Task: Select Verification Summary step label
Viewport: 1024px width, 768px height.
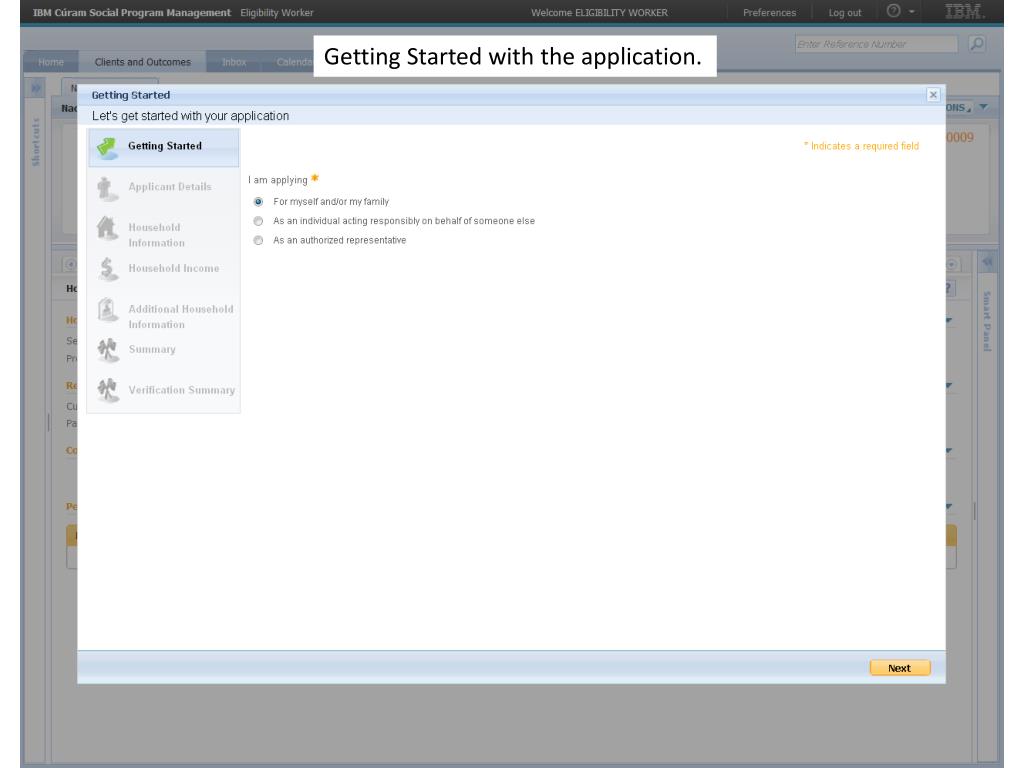Action: (x=182, y=390)
